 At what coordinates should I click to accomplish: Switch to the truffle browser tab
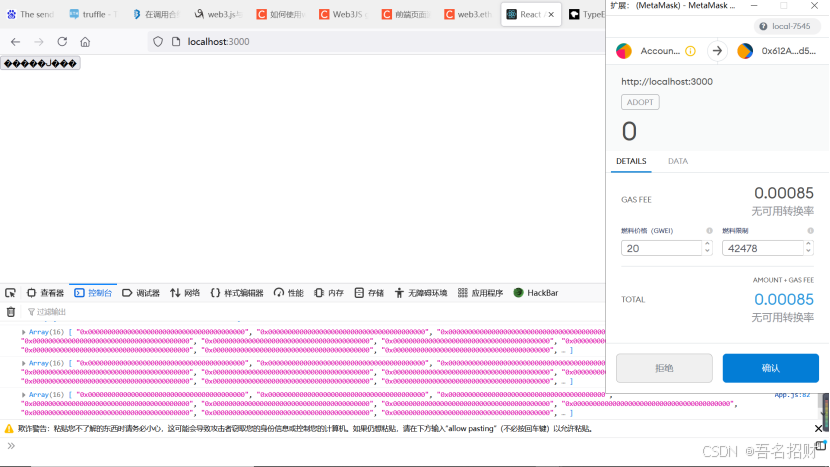click(93, 14)
